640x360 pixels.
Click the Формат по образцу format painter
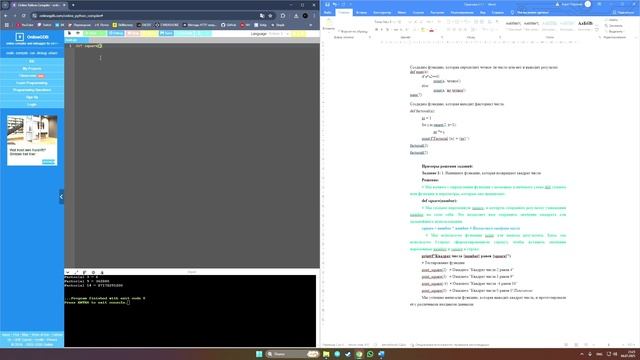[353, 31]
